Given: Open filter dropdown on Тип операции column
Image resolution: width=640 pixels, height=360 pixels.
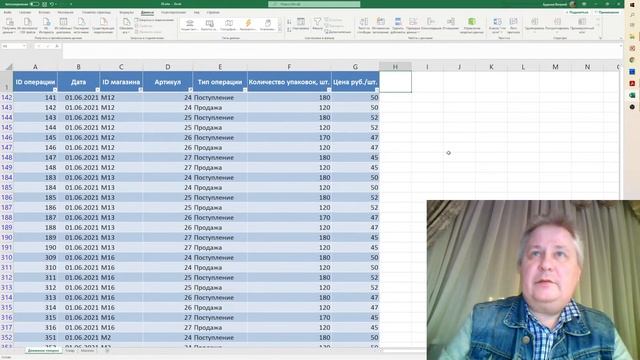Looking at the screenshot, I should pos(244,89).
